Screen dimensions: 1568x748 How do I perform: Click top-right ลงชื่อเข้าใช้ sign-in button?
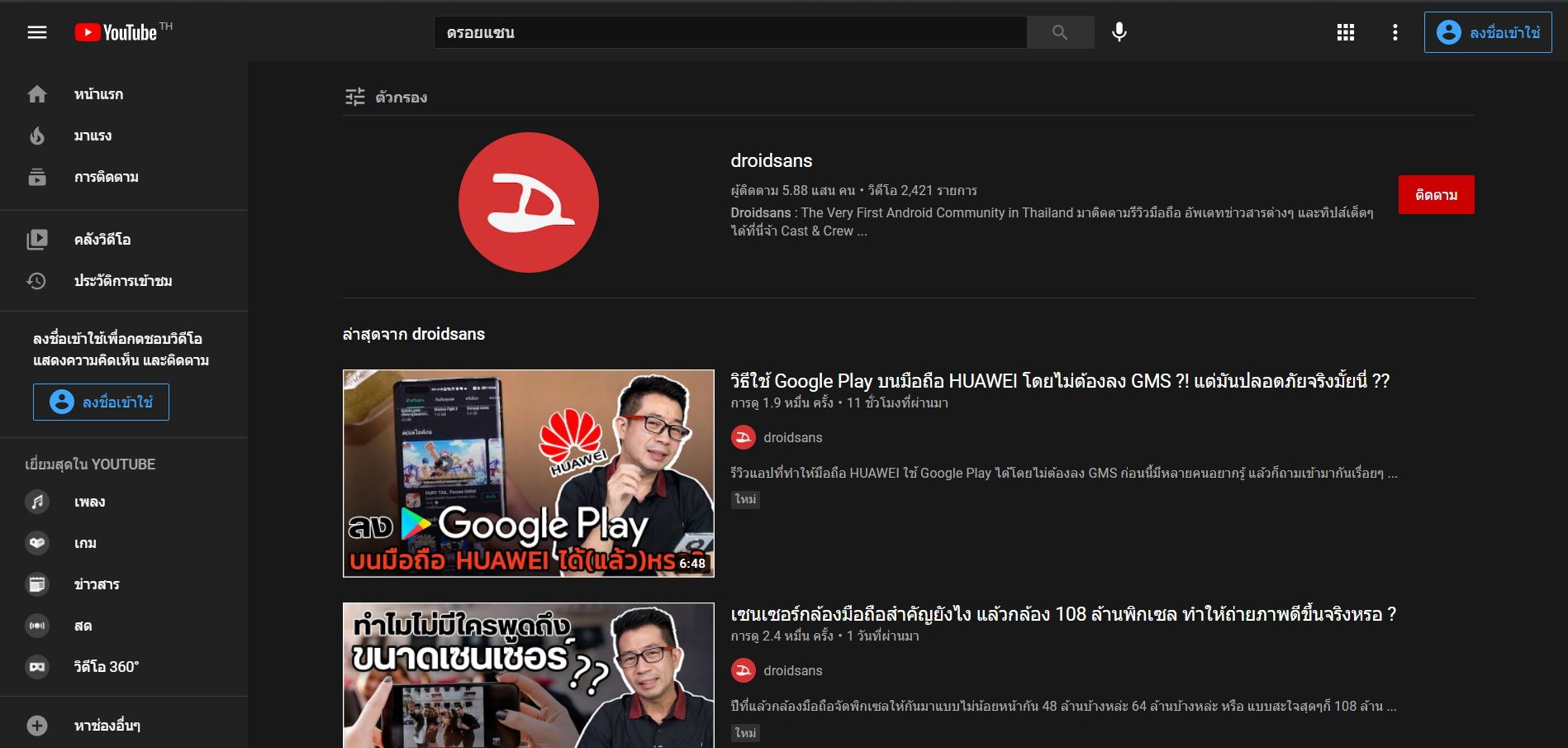(x=1488, y=32)
